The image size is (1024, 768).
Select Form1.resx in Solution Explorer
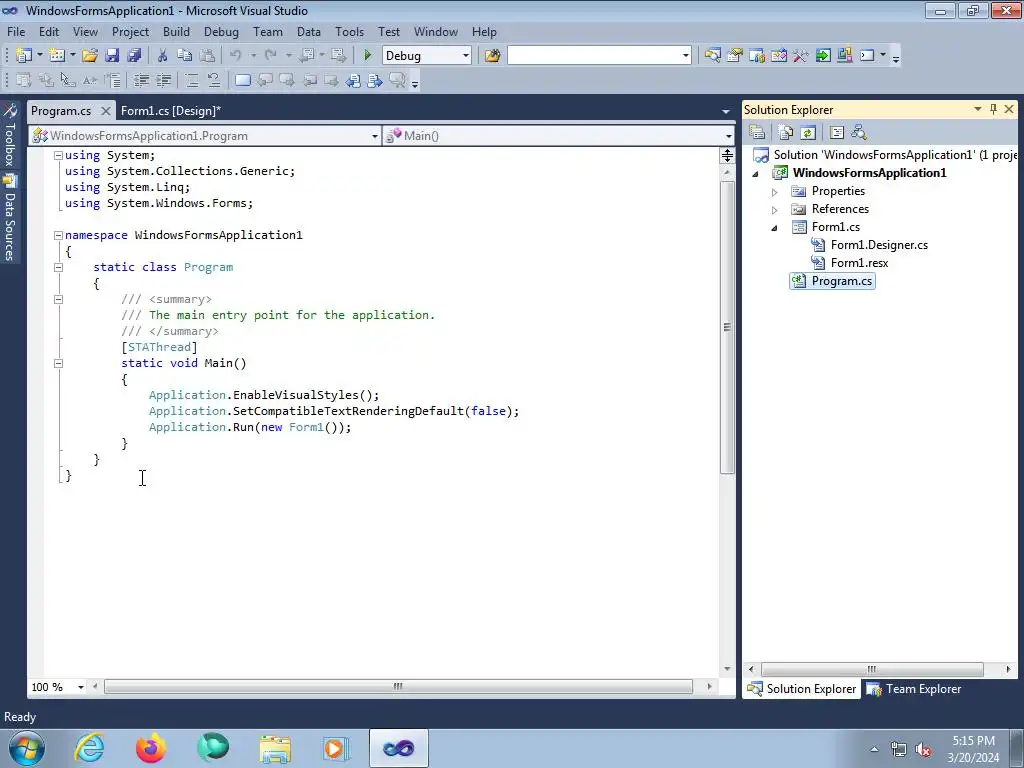click(859, 263)
